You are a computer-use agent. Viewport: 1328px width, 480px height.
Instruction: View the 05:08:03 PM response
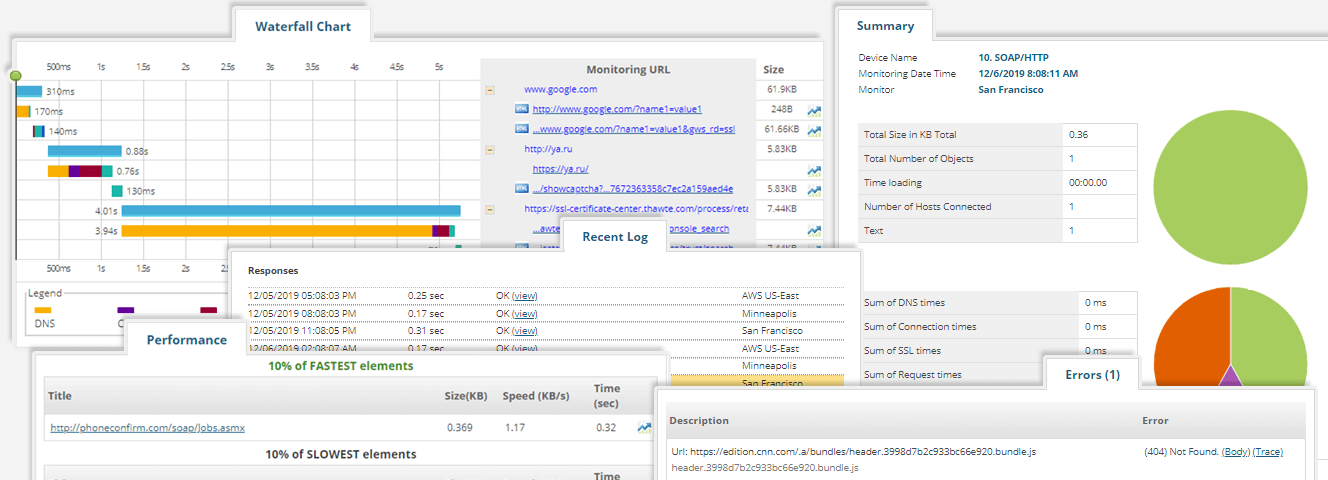(x=524, y=296)
